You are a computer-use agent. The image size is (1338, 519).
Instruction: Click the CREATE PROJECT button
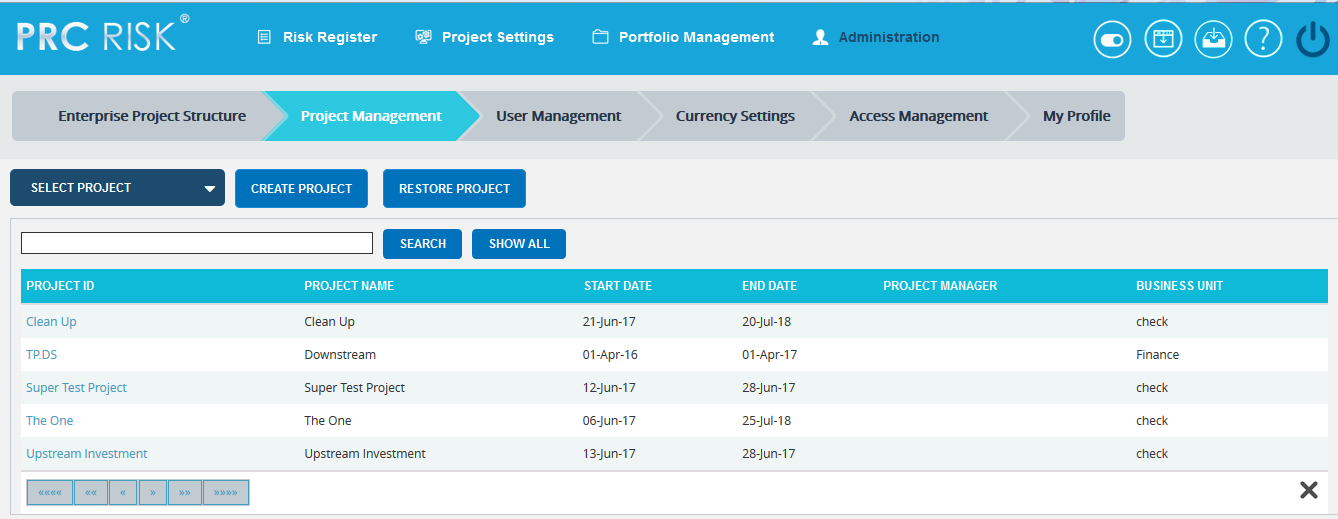301,188
